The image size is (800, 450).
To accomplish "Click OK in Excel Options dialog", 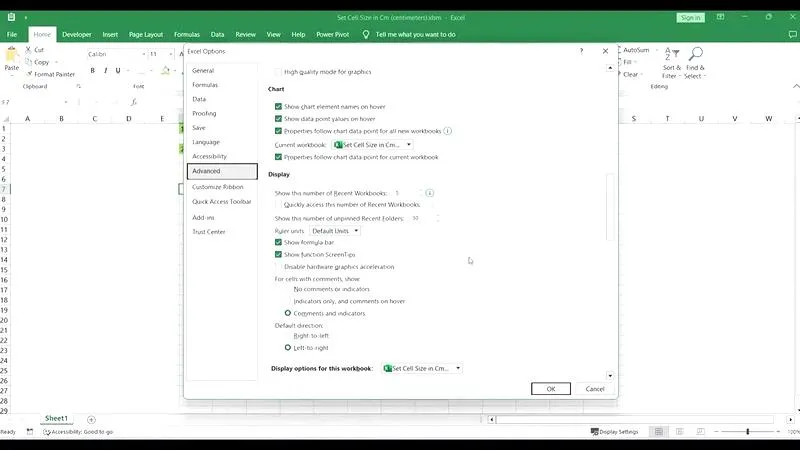I will point(551,389).
